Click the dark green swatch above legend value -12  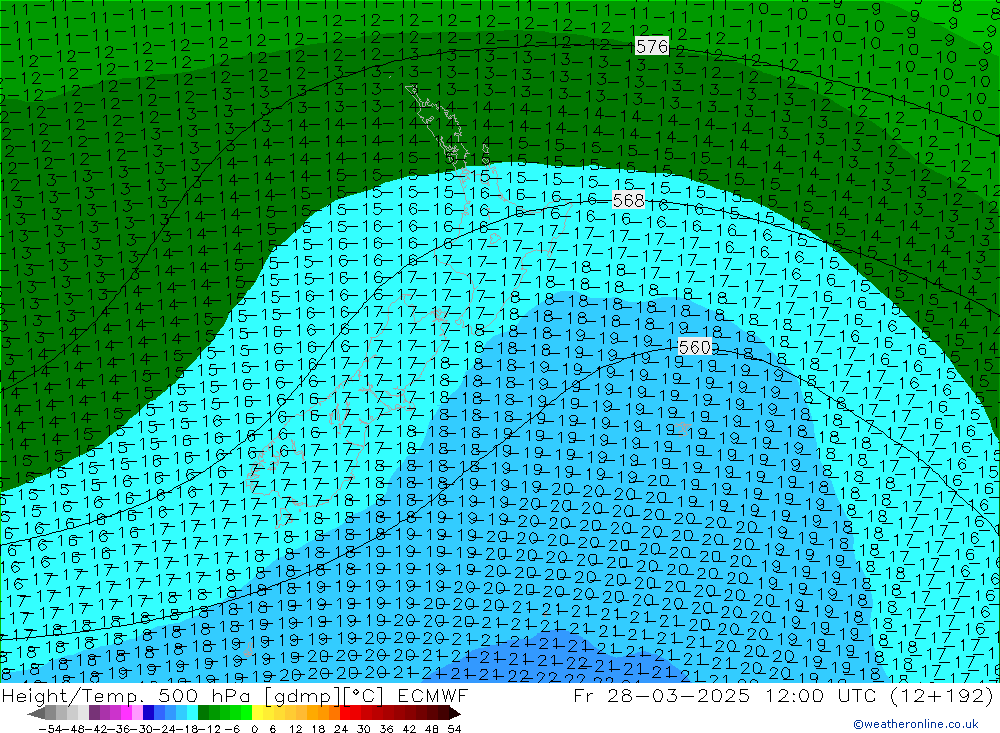[203, 713]
